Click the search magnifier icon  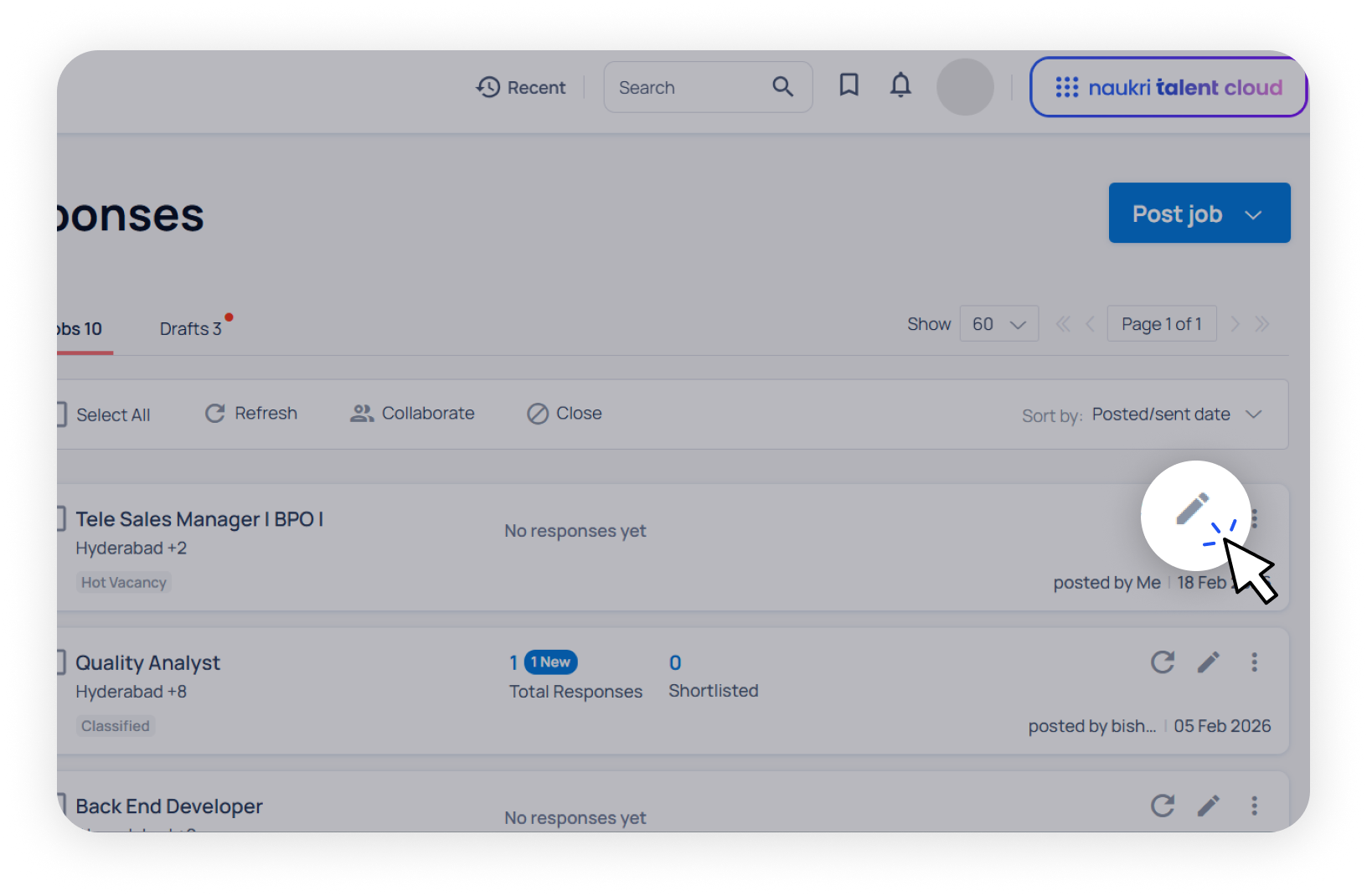click(x=782, y=87)
